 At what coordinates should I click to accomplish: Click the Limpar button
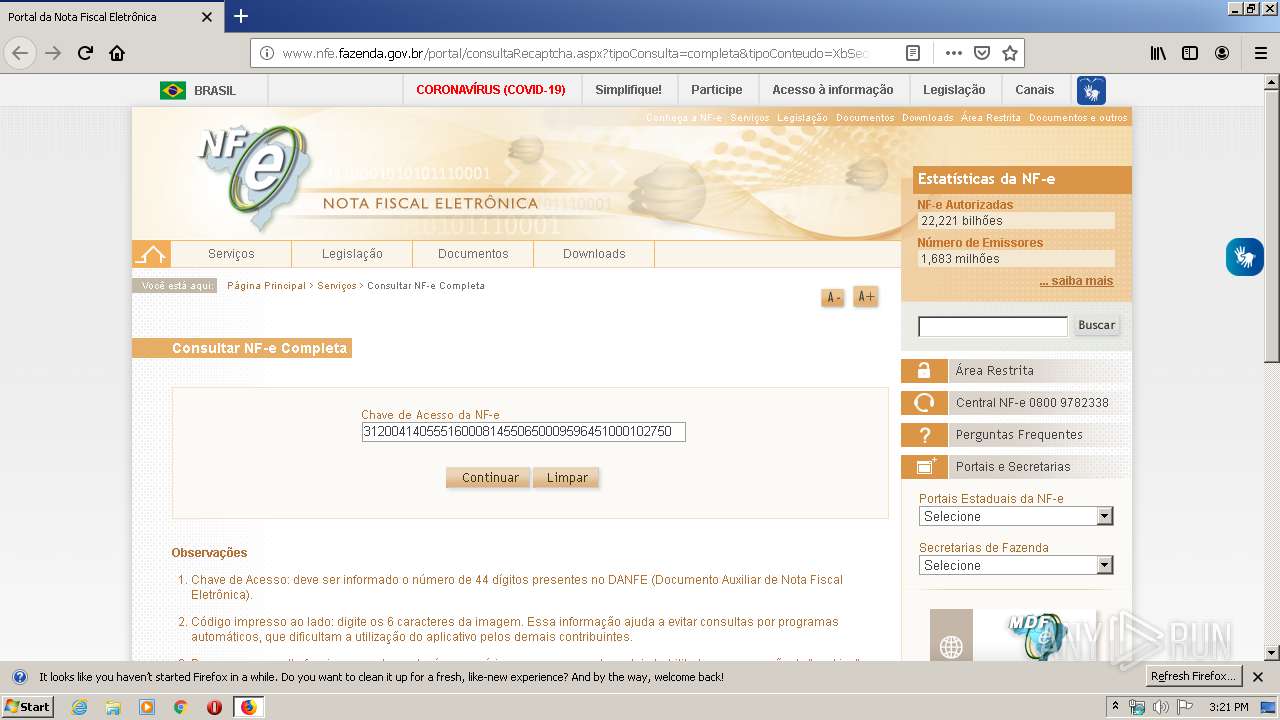click(566, 478)
